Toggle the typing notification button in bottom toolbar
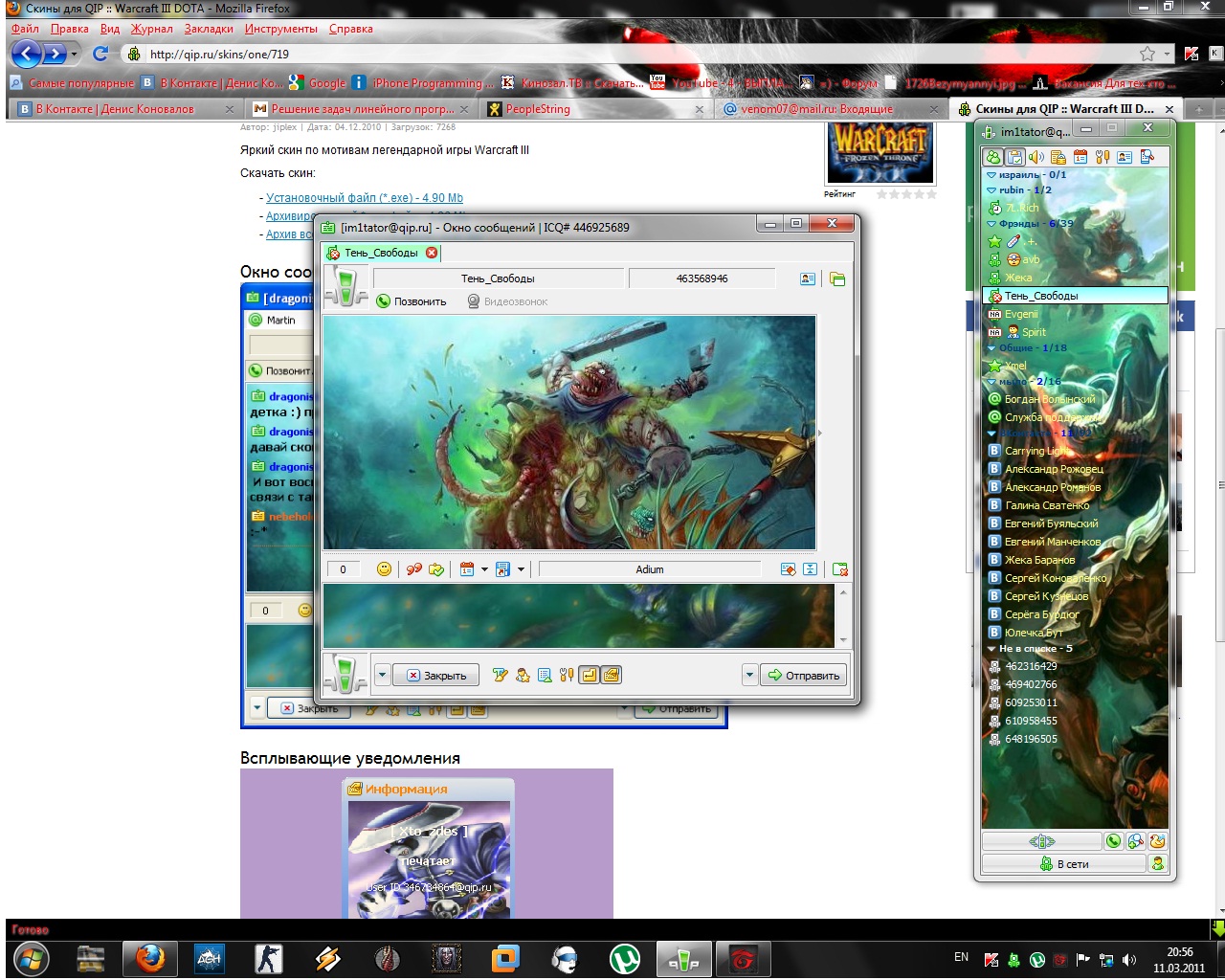Image resolution: width=1225 pixels, height=980 pixels. point(612,676)
